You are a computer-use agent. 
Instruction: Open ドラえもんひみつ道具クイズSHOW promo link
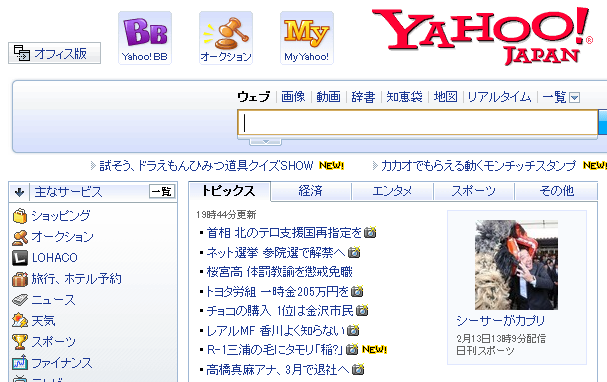tap(206, 166)
